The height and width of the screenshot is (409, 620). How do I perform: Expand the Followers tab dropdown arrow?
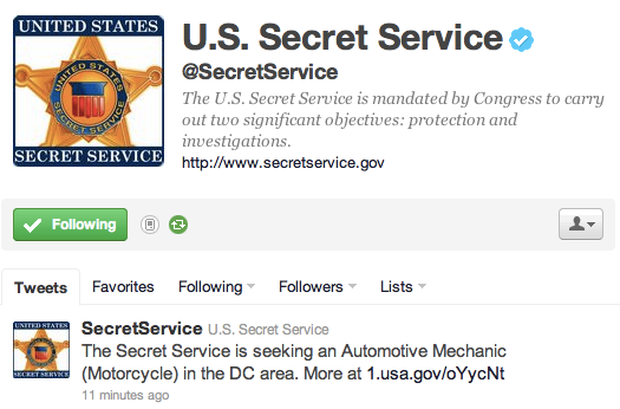(353, 286)
